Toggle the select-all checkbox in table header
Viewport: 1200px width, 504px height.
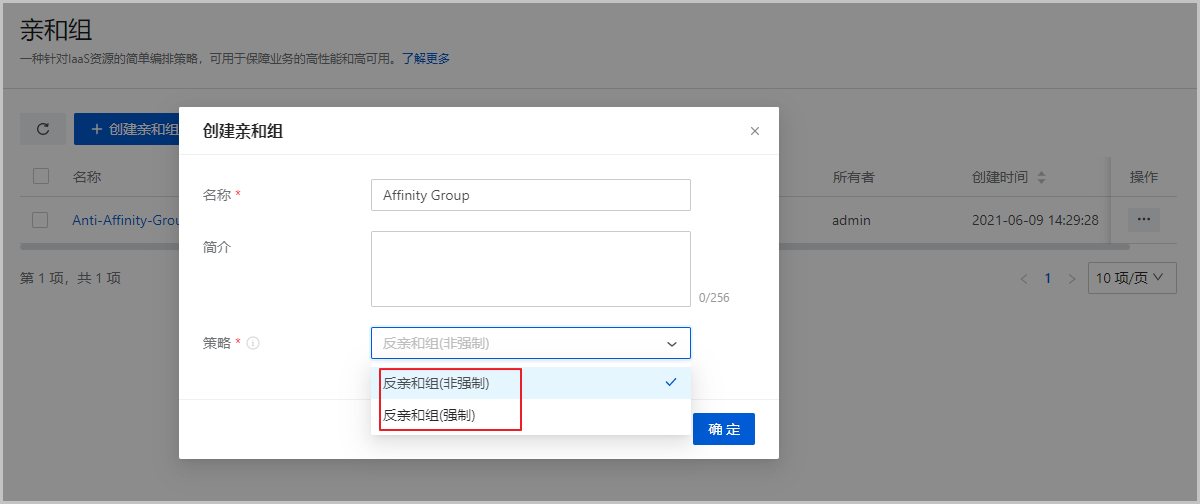coord(41,177)
